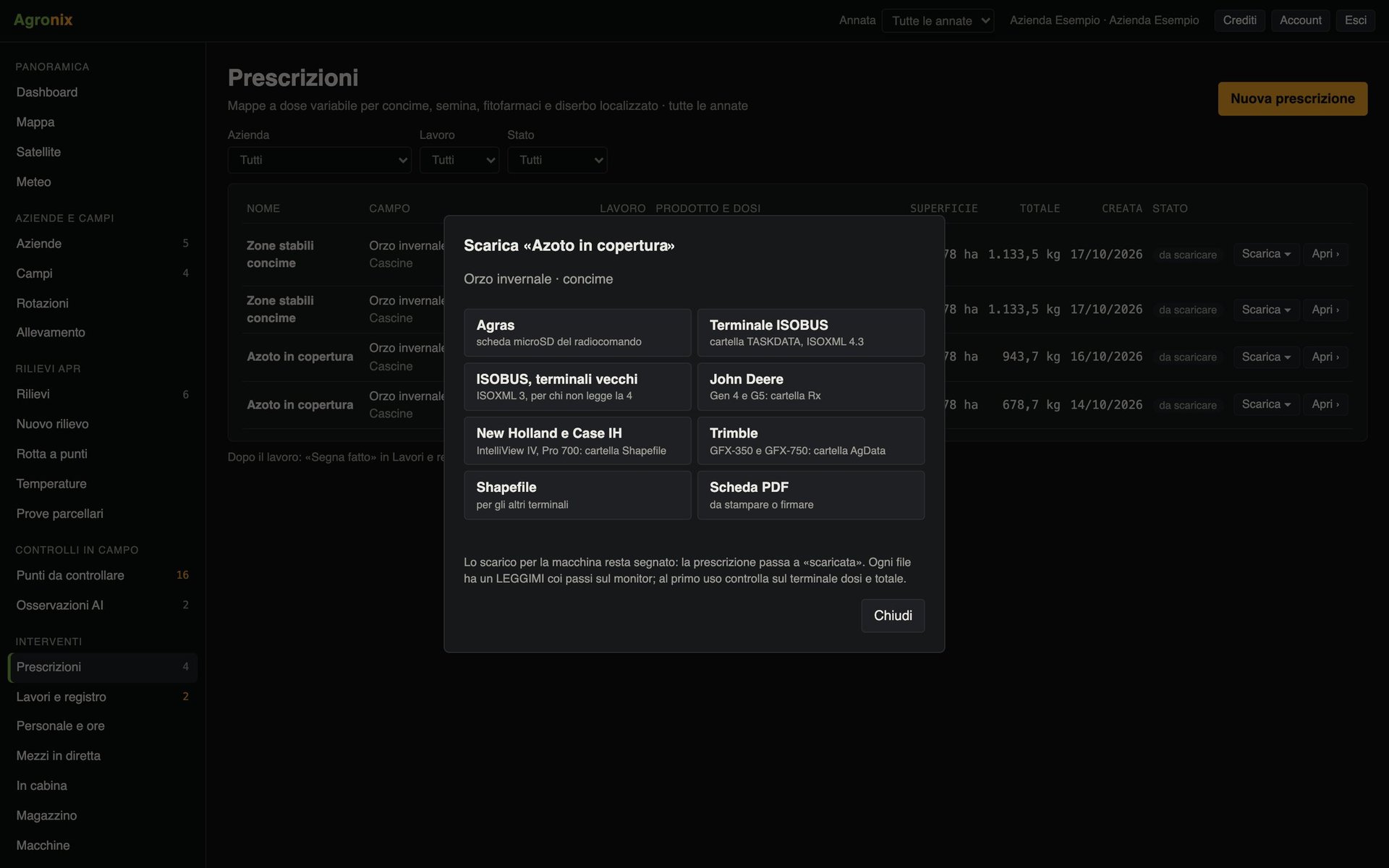Image resolution: width=1389 pixels, height=868 pixels.
Task: Open the Aziende sidebar section
Action: [102, 244]
